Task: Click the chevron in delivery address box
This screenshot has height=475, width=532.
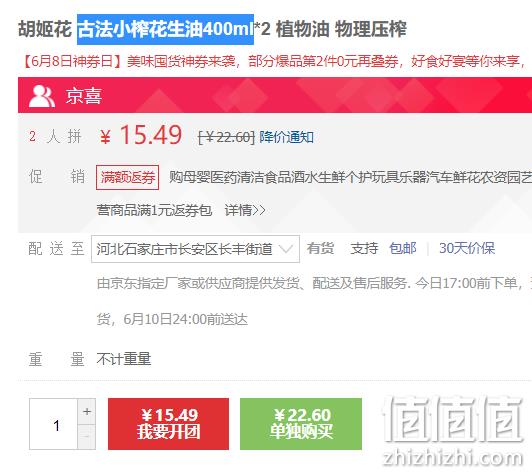Action: click(x=285, y=249)
